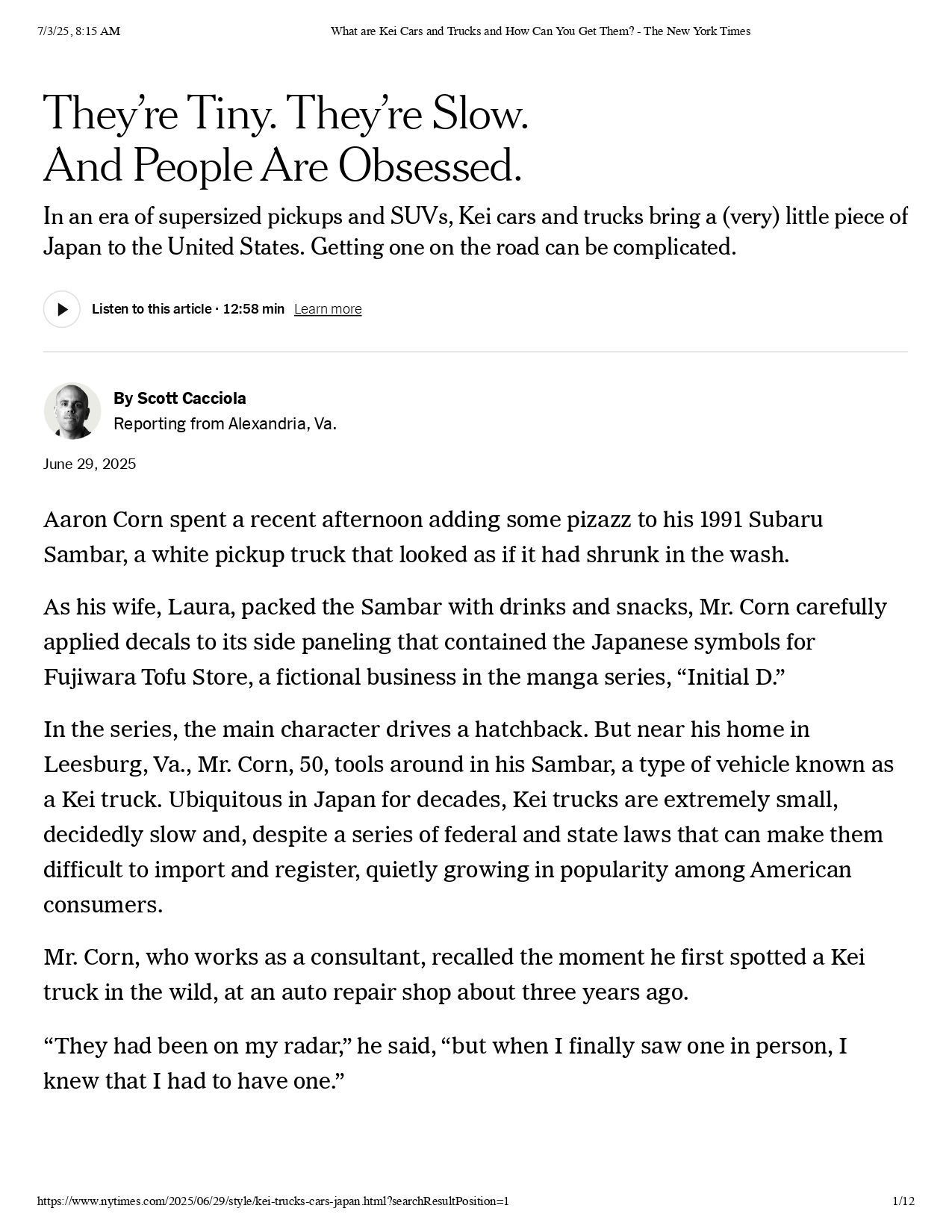Click the subheadline about supersized pickups and SUVs
The height and width of the screenshot is (1232, 952).
[x=475, y=231]
